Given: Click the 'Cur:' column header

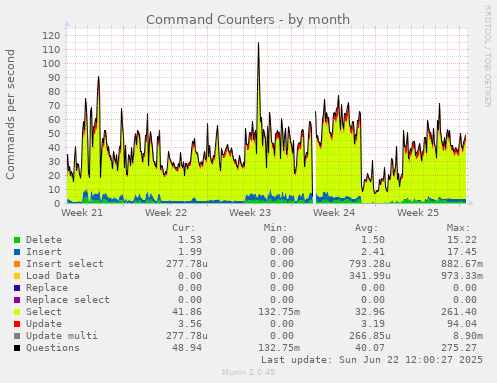Looking at the screenshot, I should click(x=184, y=228).
